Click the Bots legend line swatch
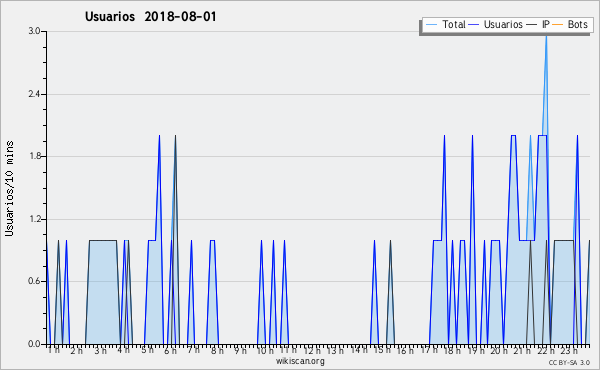The height and width of the screenshot is (370, 600). [558, 25]
